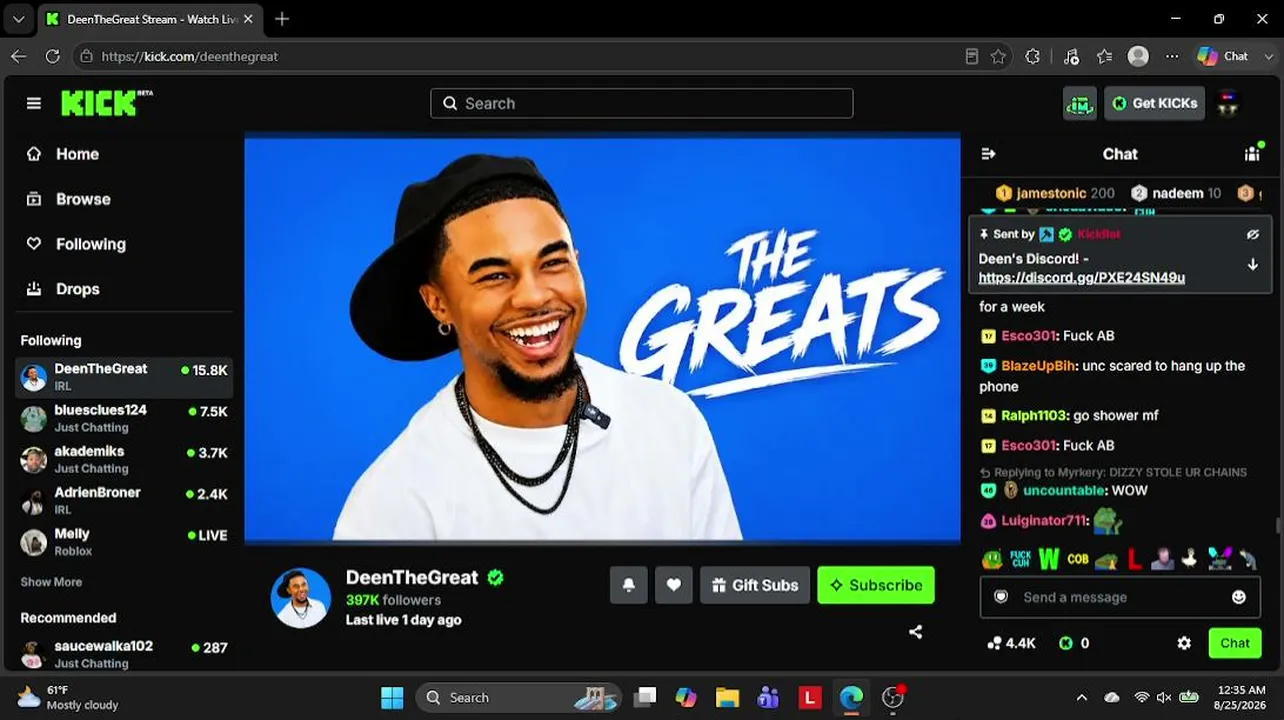Open recommended channel saucewalka102

click(124, 654)
